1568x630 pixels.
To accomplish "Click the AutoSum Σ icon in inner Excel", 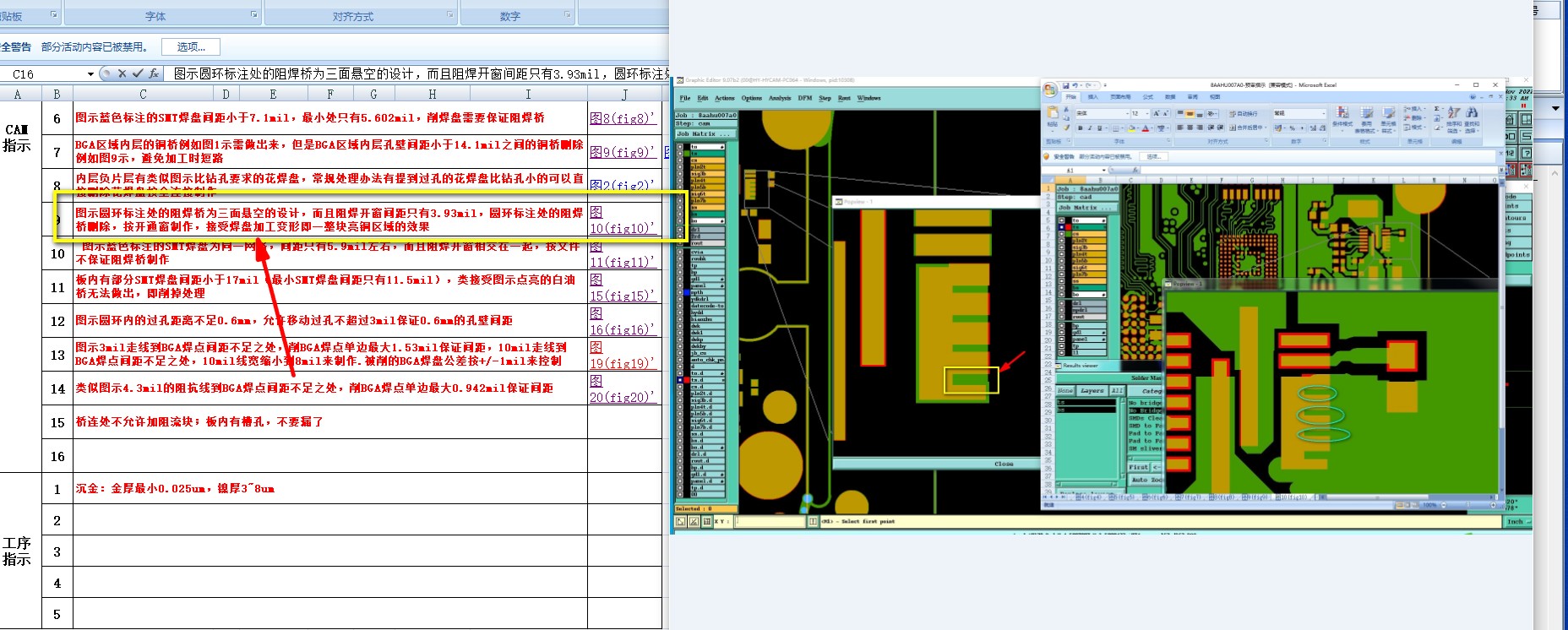I will pos(1436,109).
